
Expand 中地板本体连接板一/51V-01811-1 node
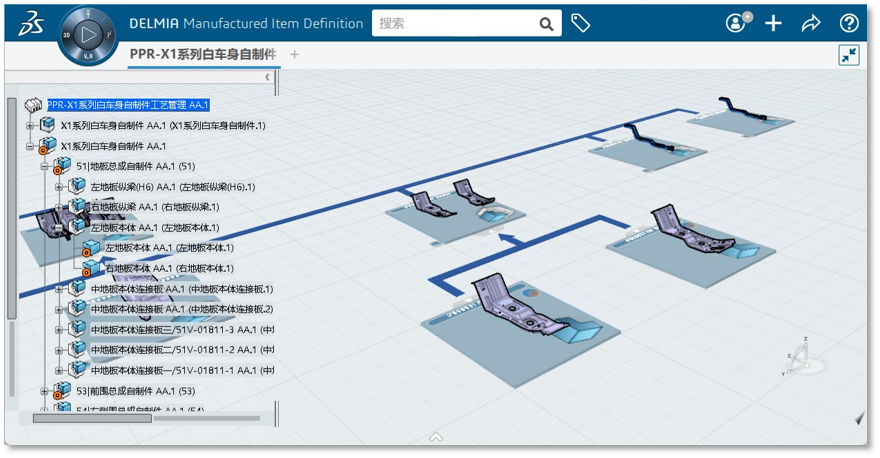59,370
